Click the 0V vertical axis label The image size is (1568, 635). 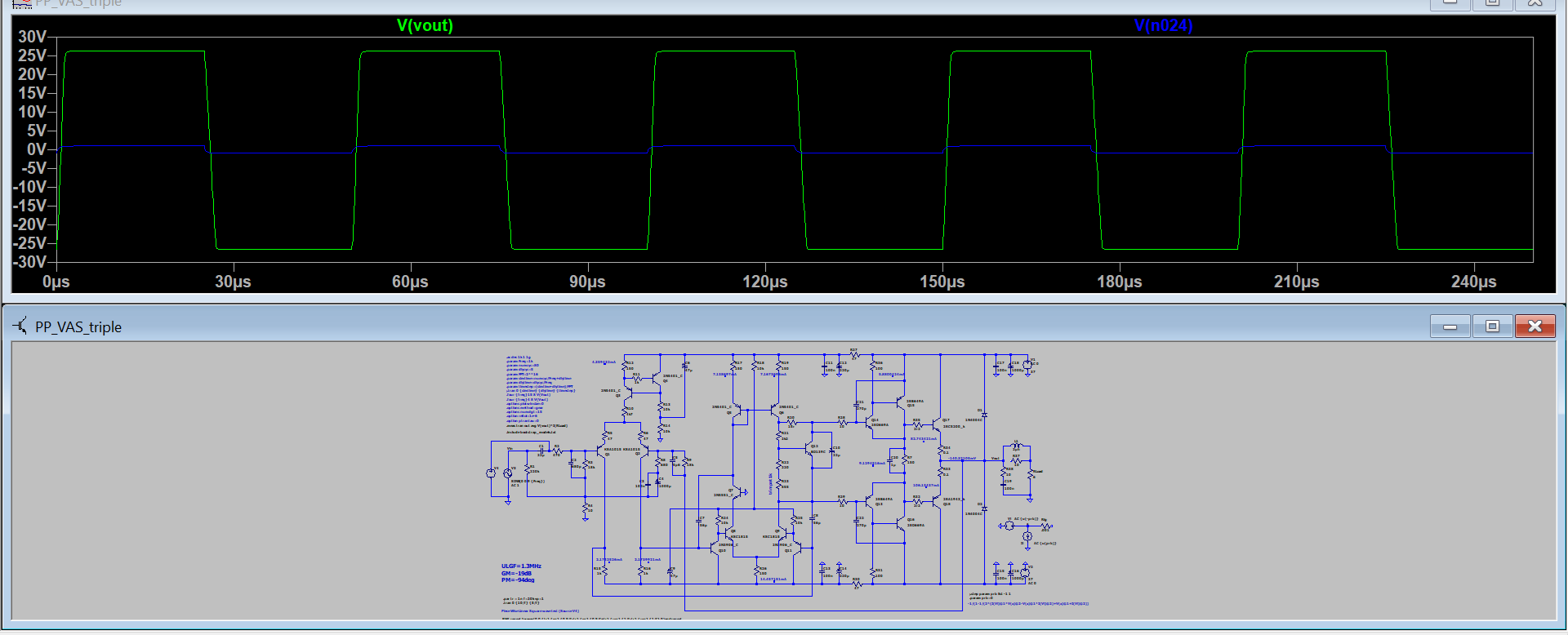pyautogui.click(x=37, y=149)
